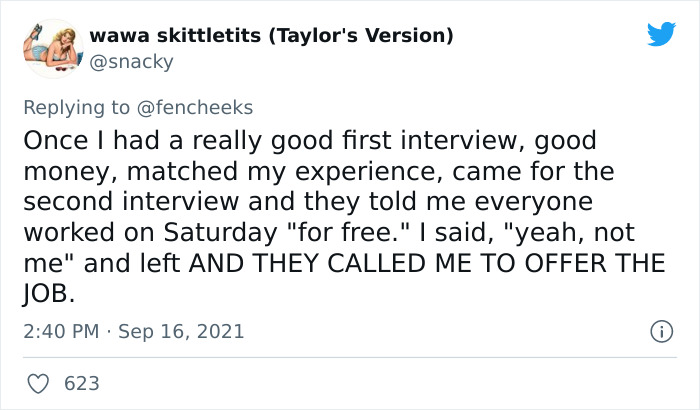This screenshot has height=410, width=700.
Task: Like the tweet with the heart icon
Action: (38, 384)
